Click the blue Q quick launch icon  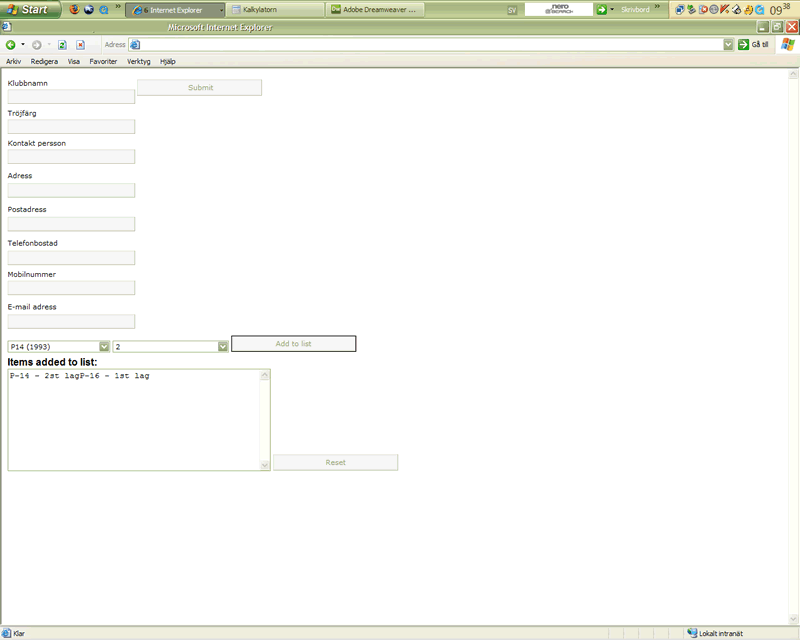coord(104,9)
